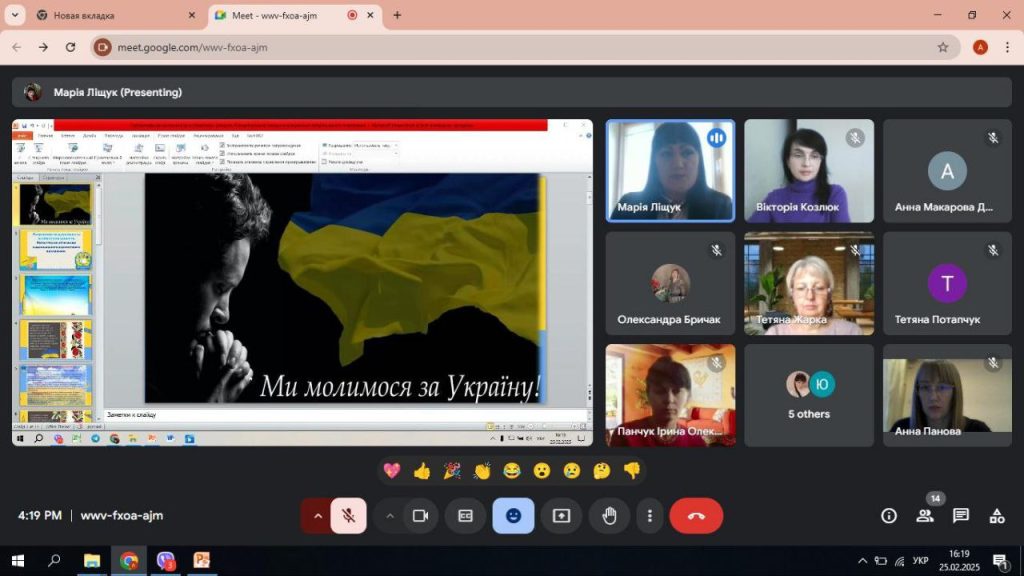Open the meeting details info icon
The image size is (1024, 576).
(x=888, y=516)
